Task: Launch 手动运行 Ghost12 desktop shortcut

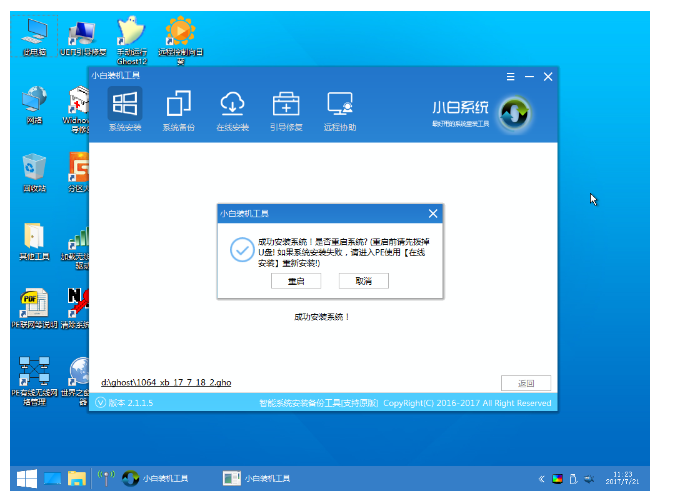Action: (x=130, y=35)
